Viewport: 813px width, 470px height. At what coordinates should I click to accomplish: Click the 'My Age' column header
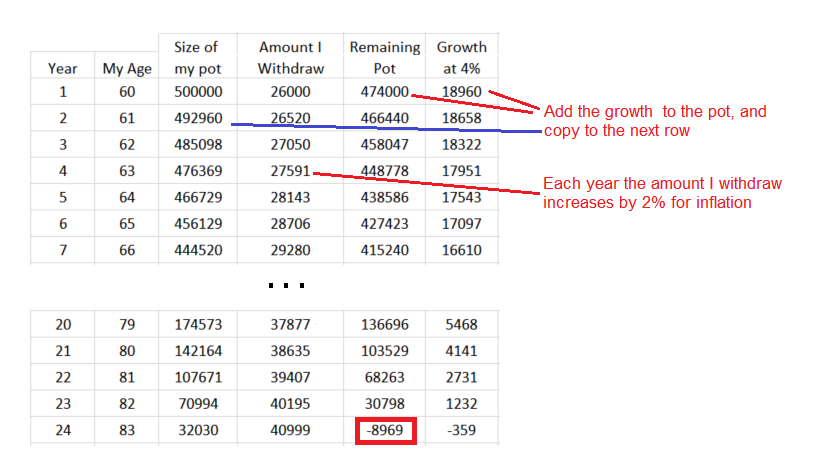coord(126,69)
